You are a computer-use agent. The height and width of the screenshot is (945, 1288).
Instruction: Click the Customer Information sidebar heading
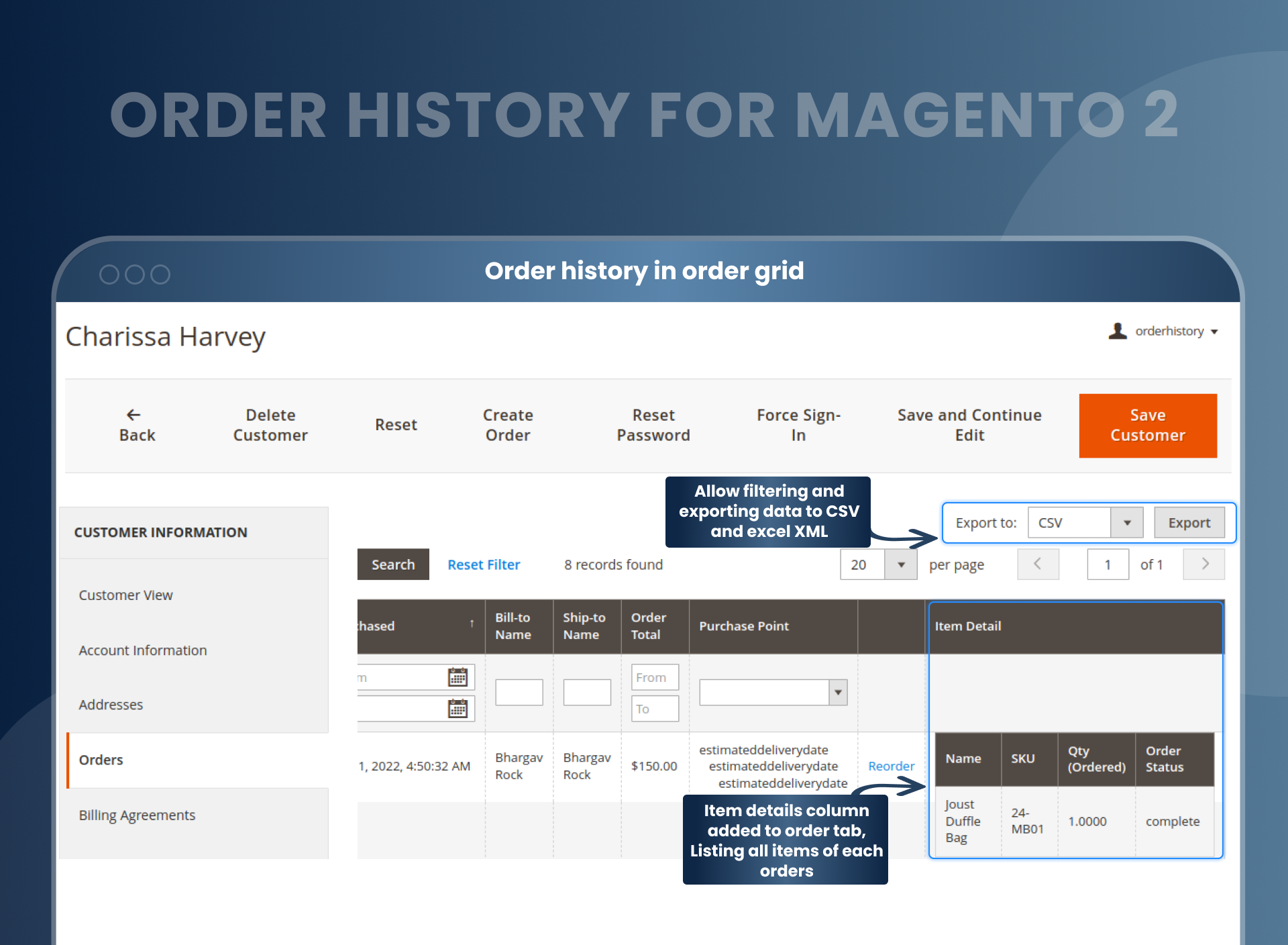pyautogui.click(x=160, y=532)
